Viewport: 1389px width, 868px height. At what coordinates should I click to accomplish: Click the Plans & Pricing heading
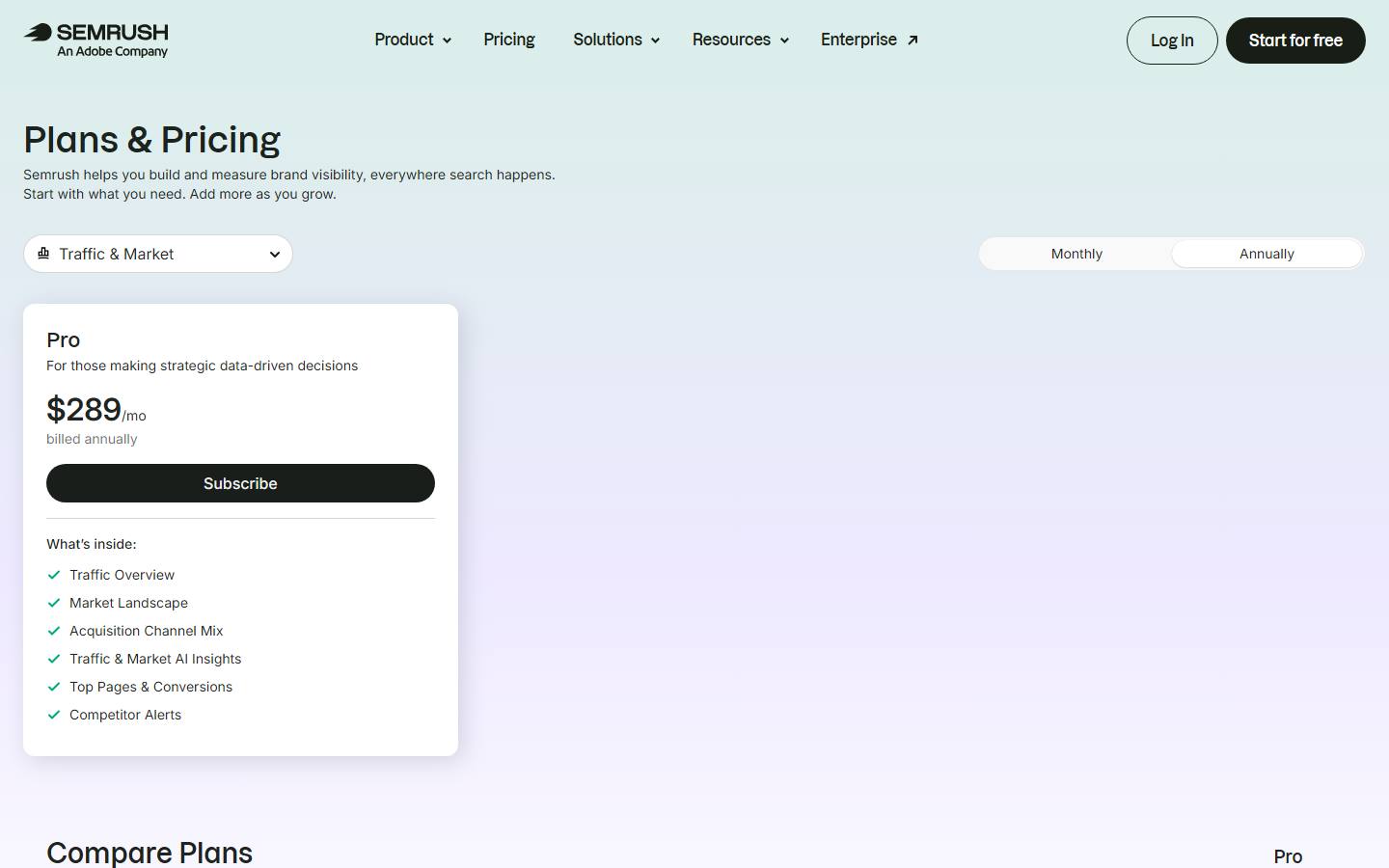[x=152, y=140]
